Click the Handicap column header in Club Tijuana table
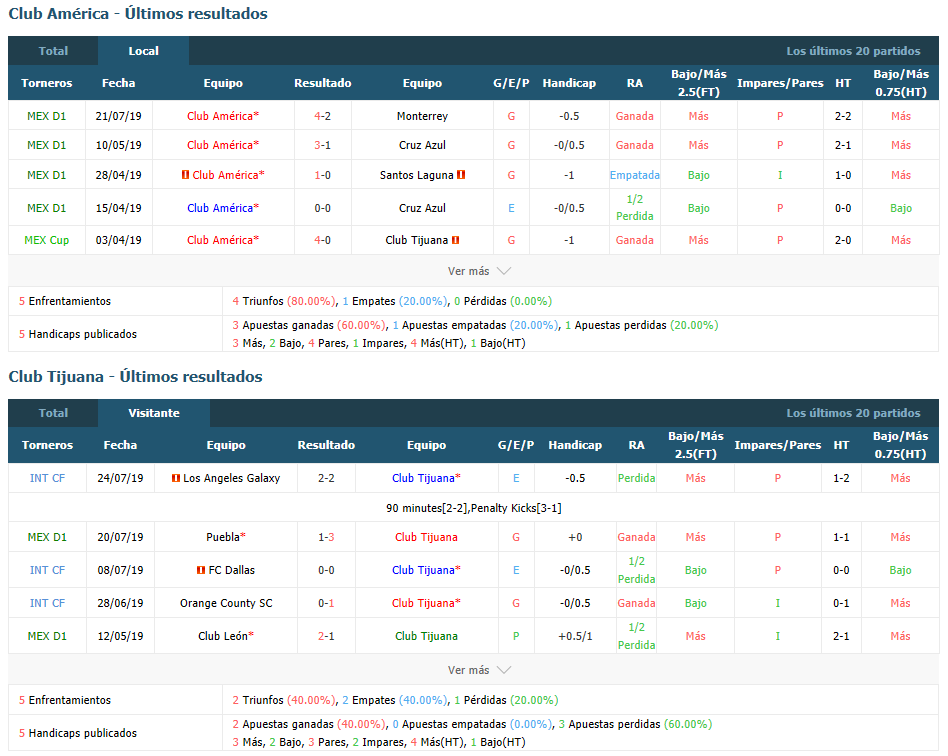This screenshot has width=948, height=756. click(x=575, y=445)
